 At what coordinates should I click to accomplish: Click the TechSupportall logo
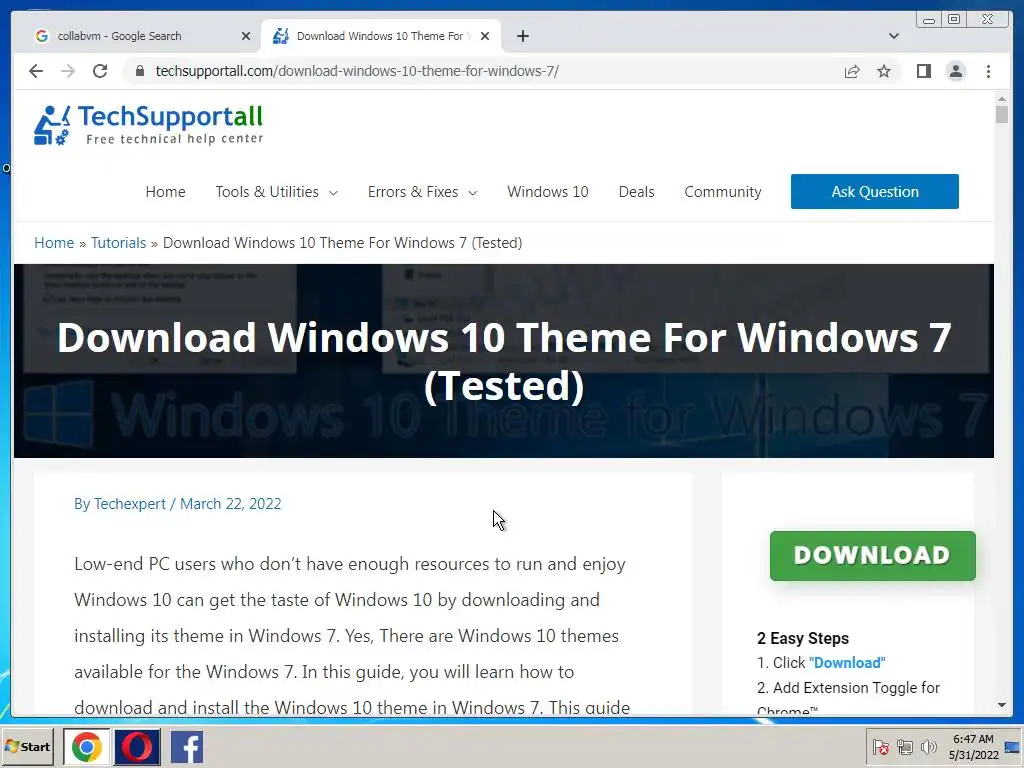click(x=148, y=125)
